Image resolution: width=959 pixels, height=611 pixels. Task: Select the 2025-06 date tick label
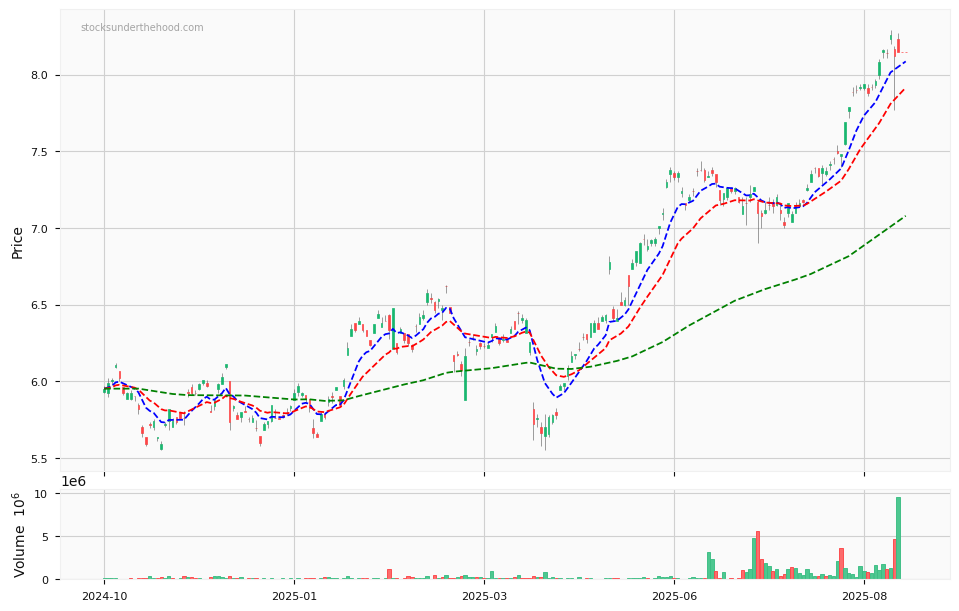(x=674, y=596)
